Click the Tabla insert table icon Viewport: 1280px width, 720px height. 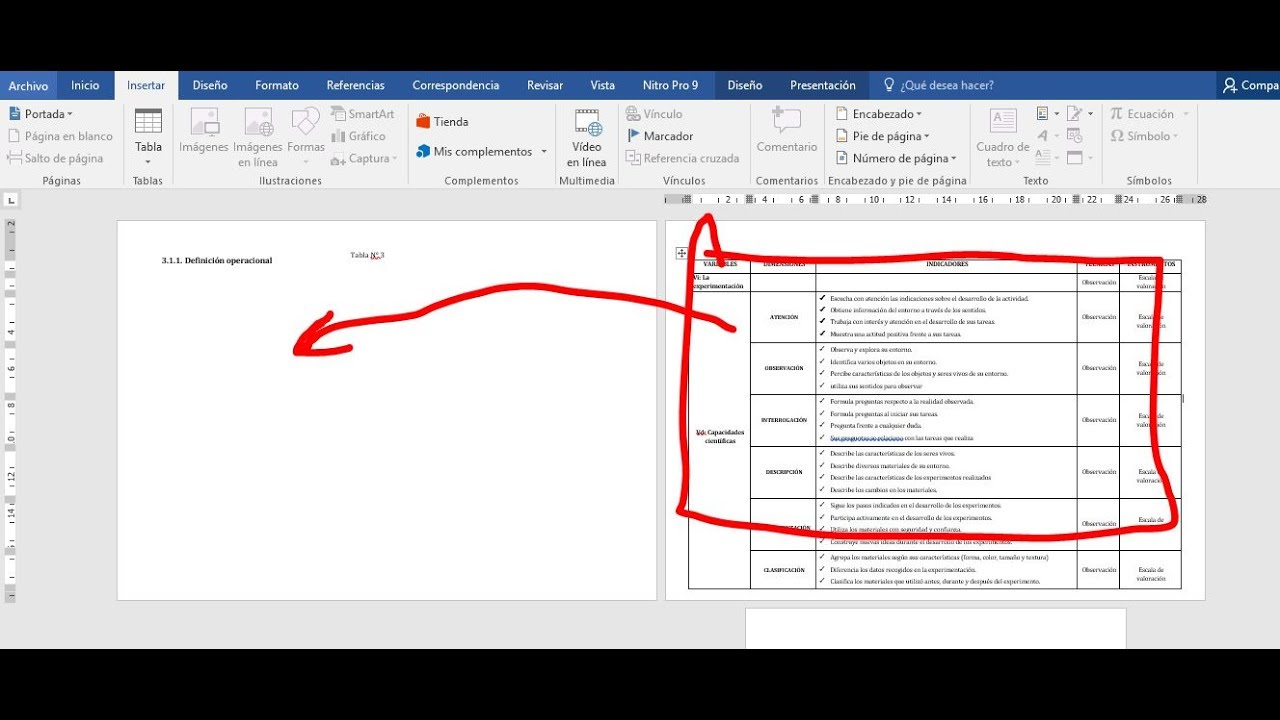click(x=148, y=122)
